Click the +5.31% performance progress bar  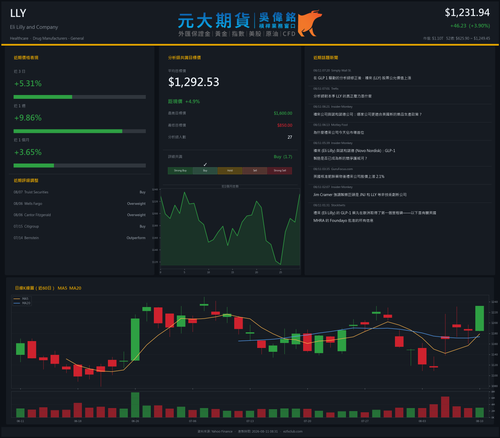[80, 97]
